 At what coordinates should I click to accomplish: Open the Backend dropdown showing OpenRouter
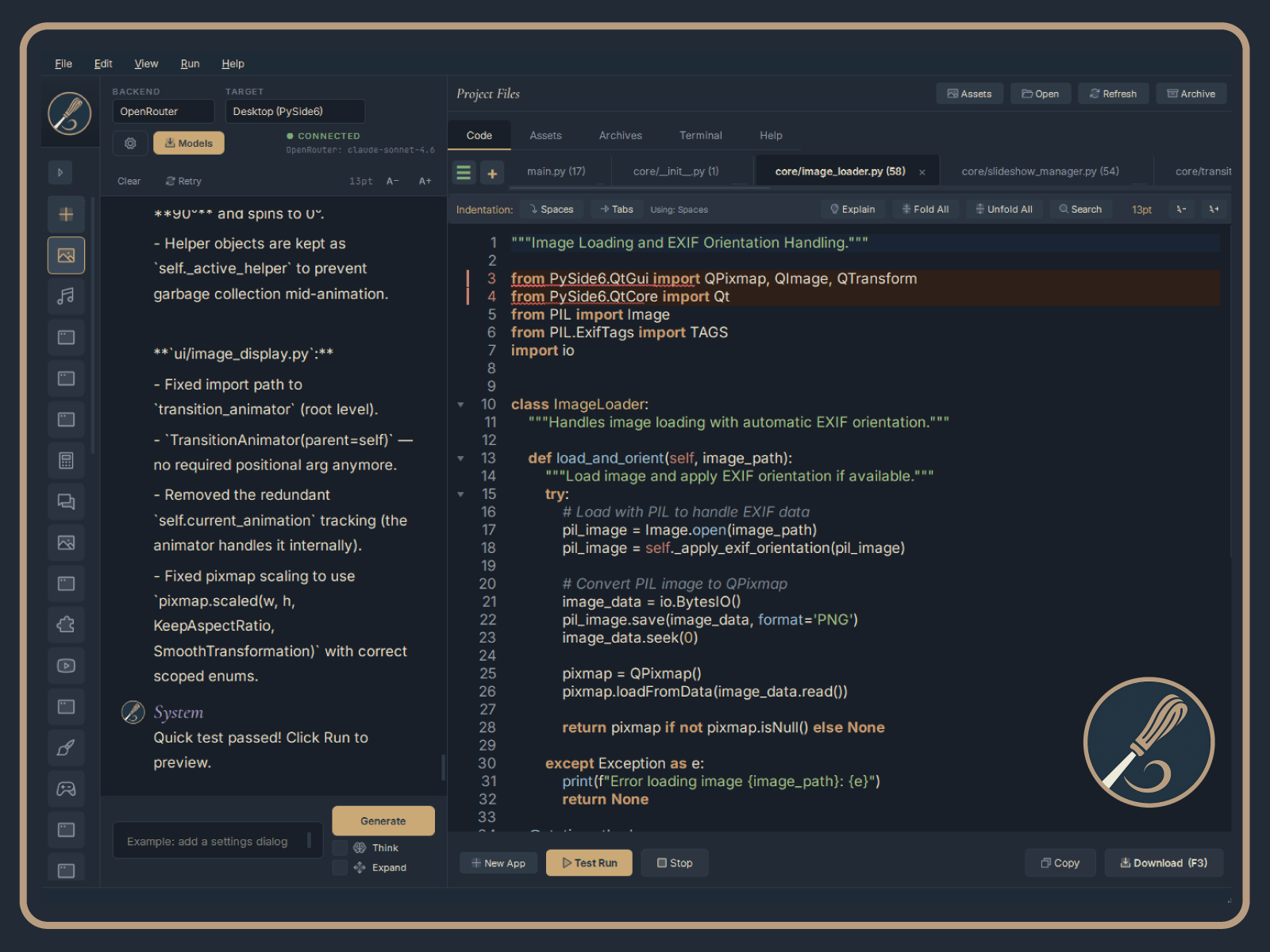point(163,111)
